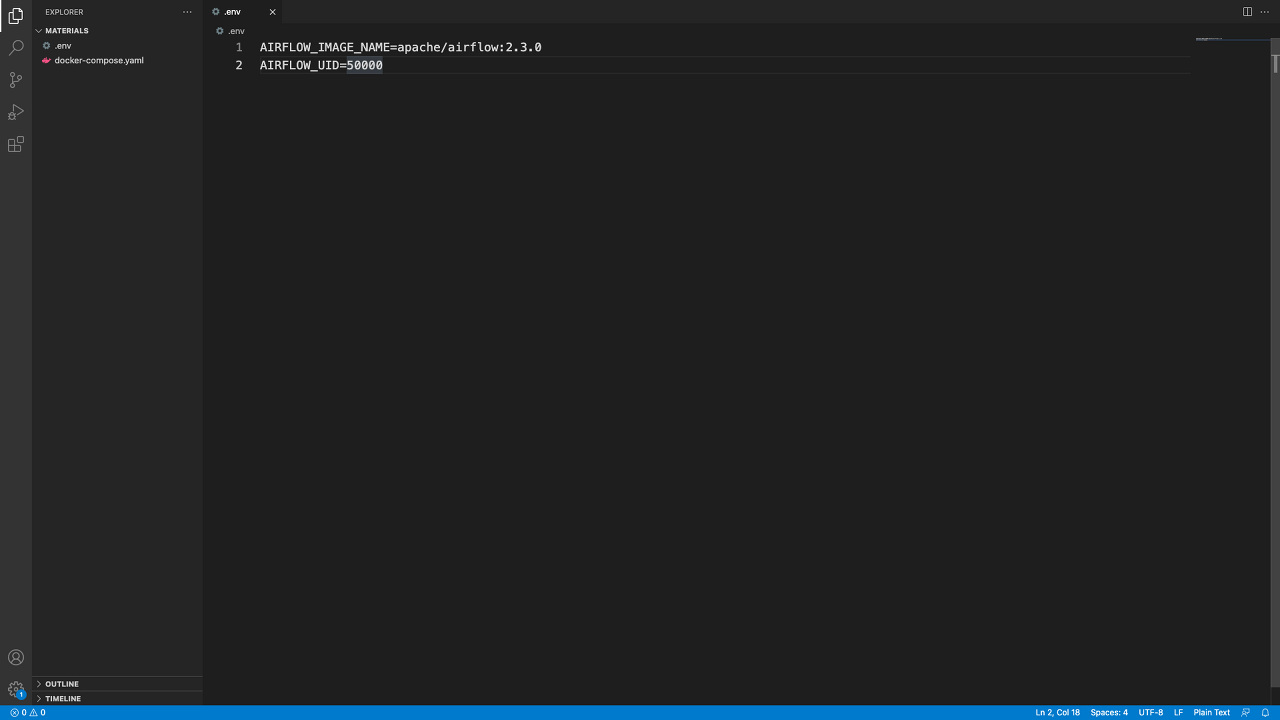The image size is (1280, 720).
Task: Click LF end-of-line status item
Action: pyautogui.click(x=1178, y=713)
